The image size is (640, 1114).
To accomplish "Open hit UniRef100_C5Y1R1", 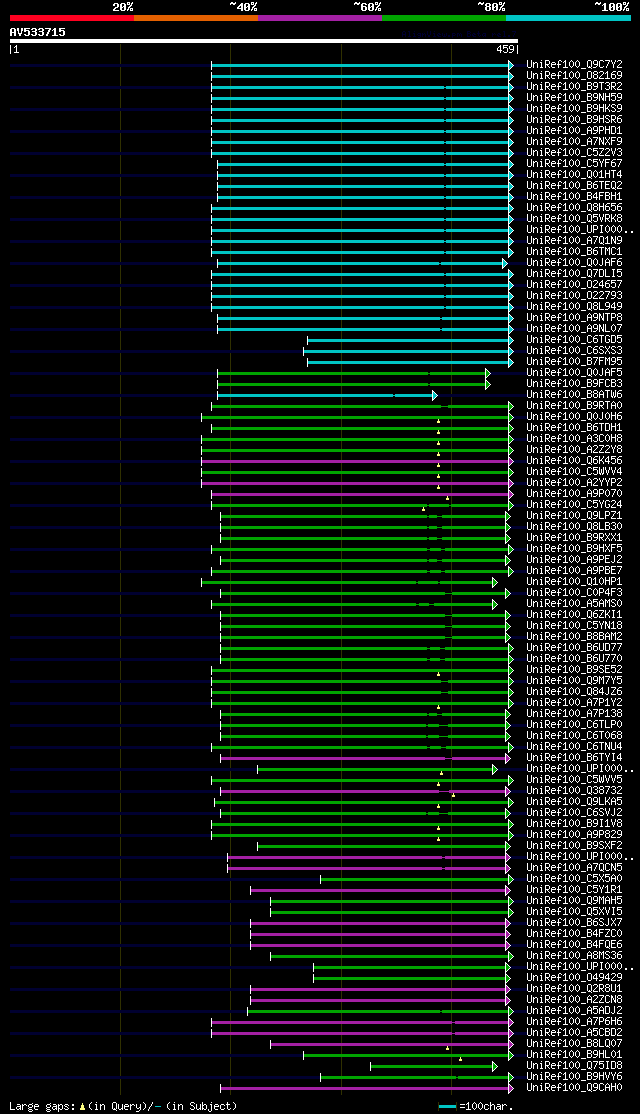I will coord(575,890).
